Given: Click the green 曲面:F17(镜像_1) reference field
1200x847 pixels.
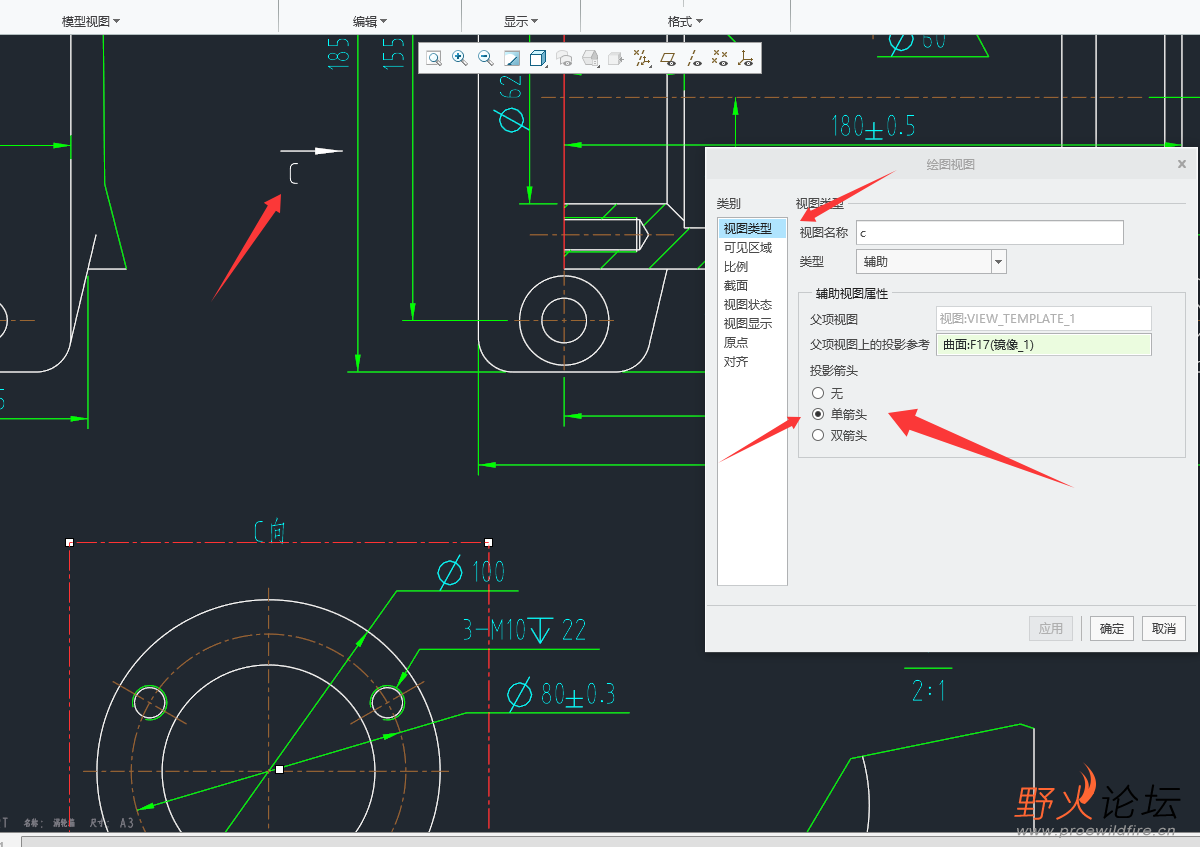Looking at the screenshot, I should 1043,344.
